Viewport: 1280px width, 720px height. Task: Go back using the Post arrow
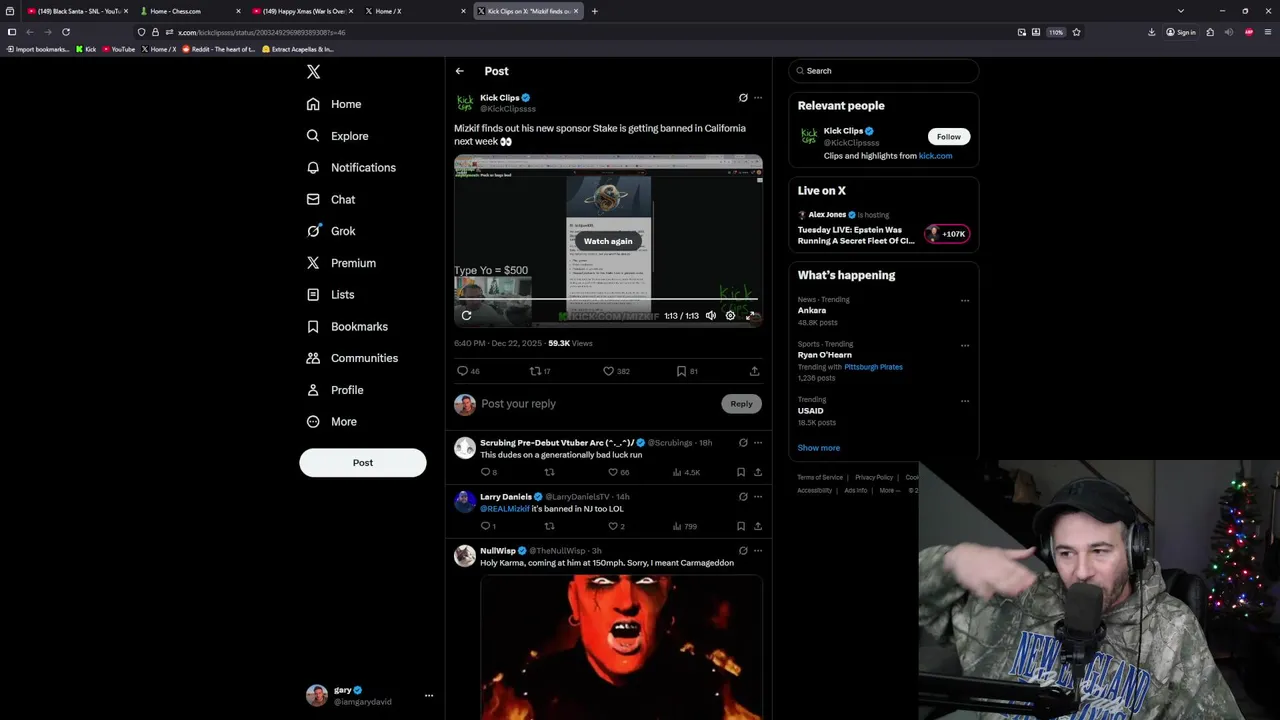point(459,71)
